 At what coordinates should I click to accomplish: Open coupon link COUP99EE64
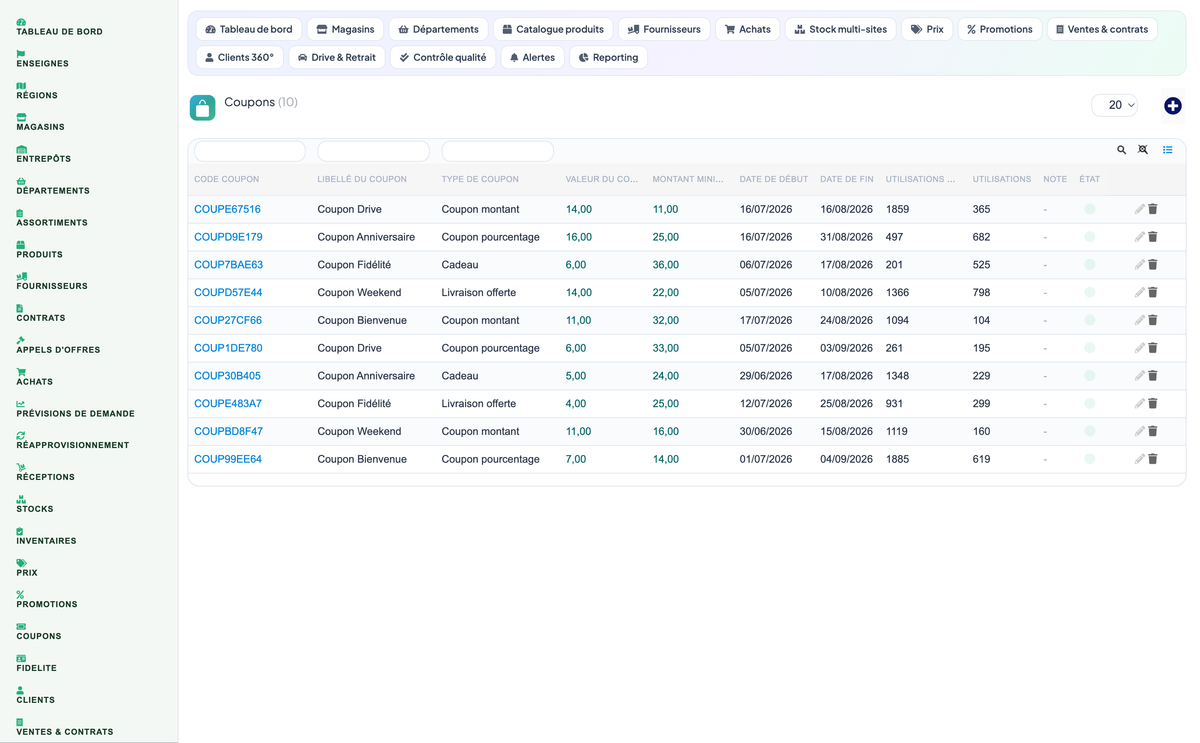pos(228,459)
